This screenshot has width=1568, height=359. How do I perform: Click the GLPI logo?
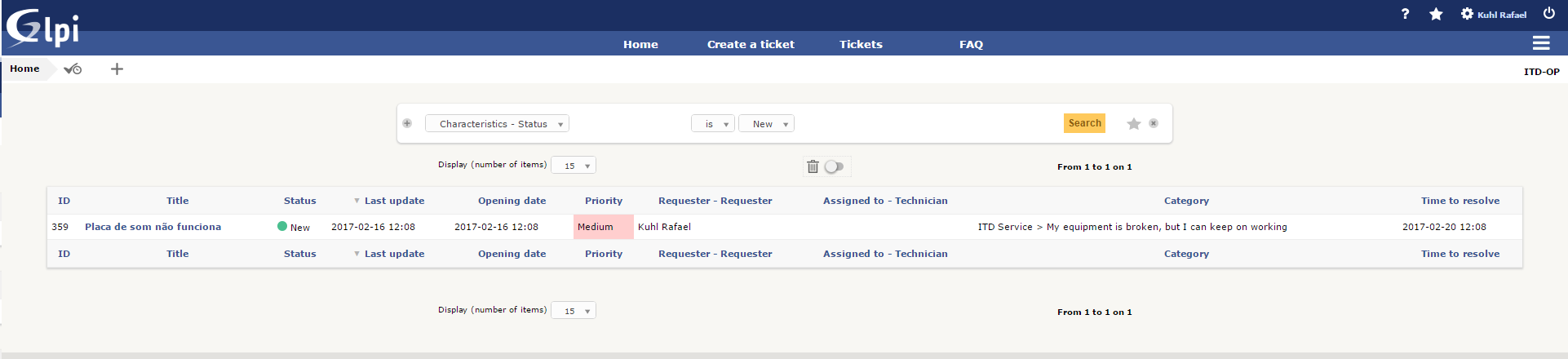tap(43, 29)
